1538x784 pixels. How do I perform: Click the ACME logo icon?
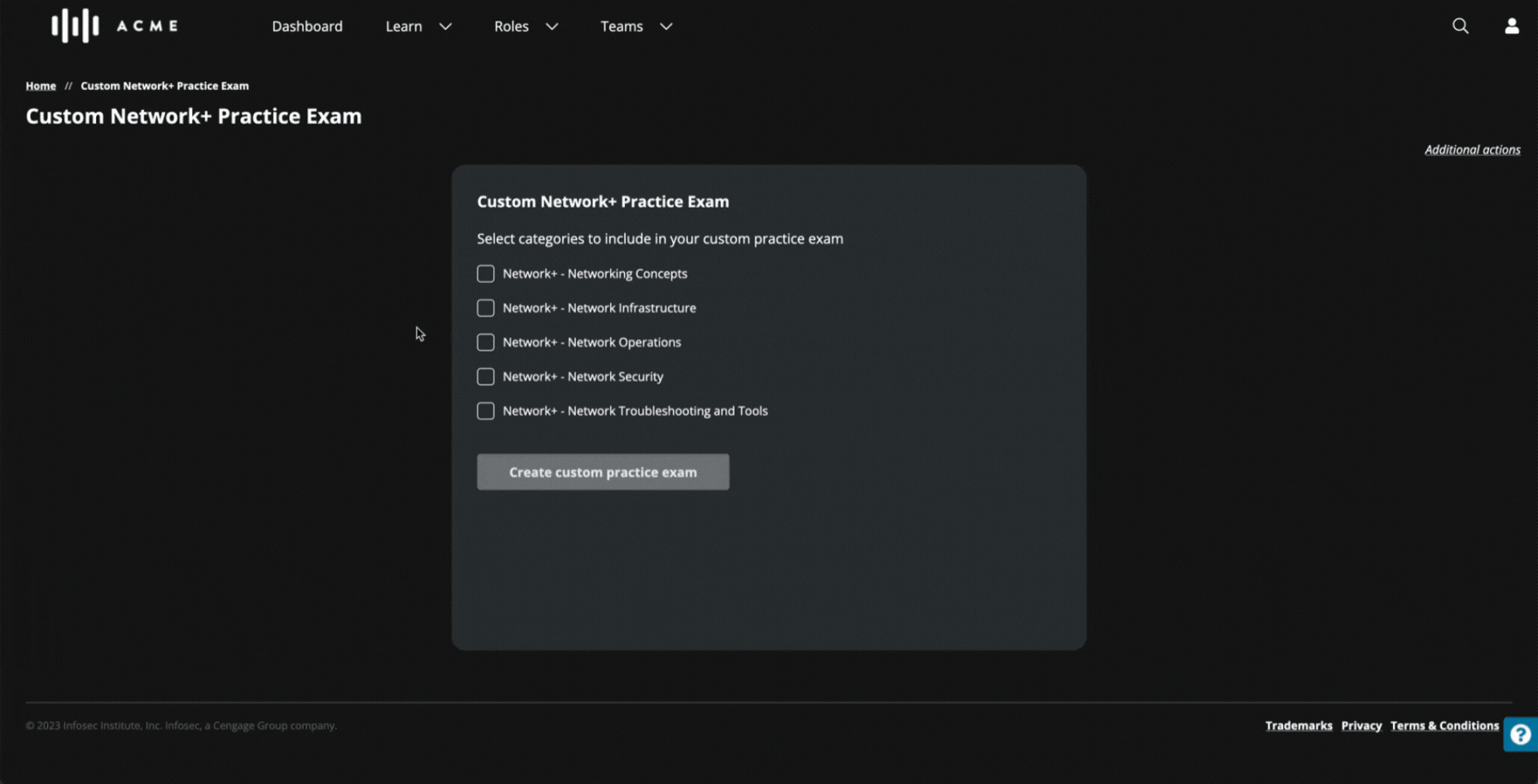click(x=75, y=26)
